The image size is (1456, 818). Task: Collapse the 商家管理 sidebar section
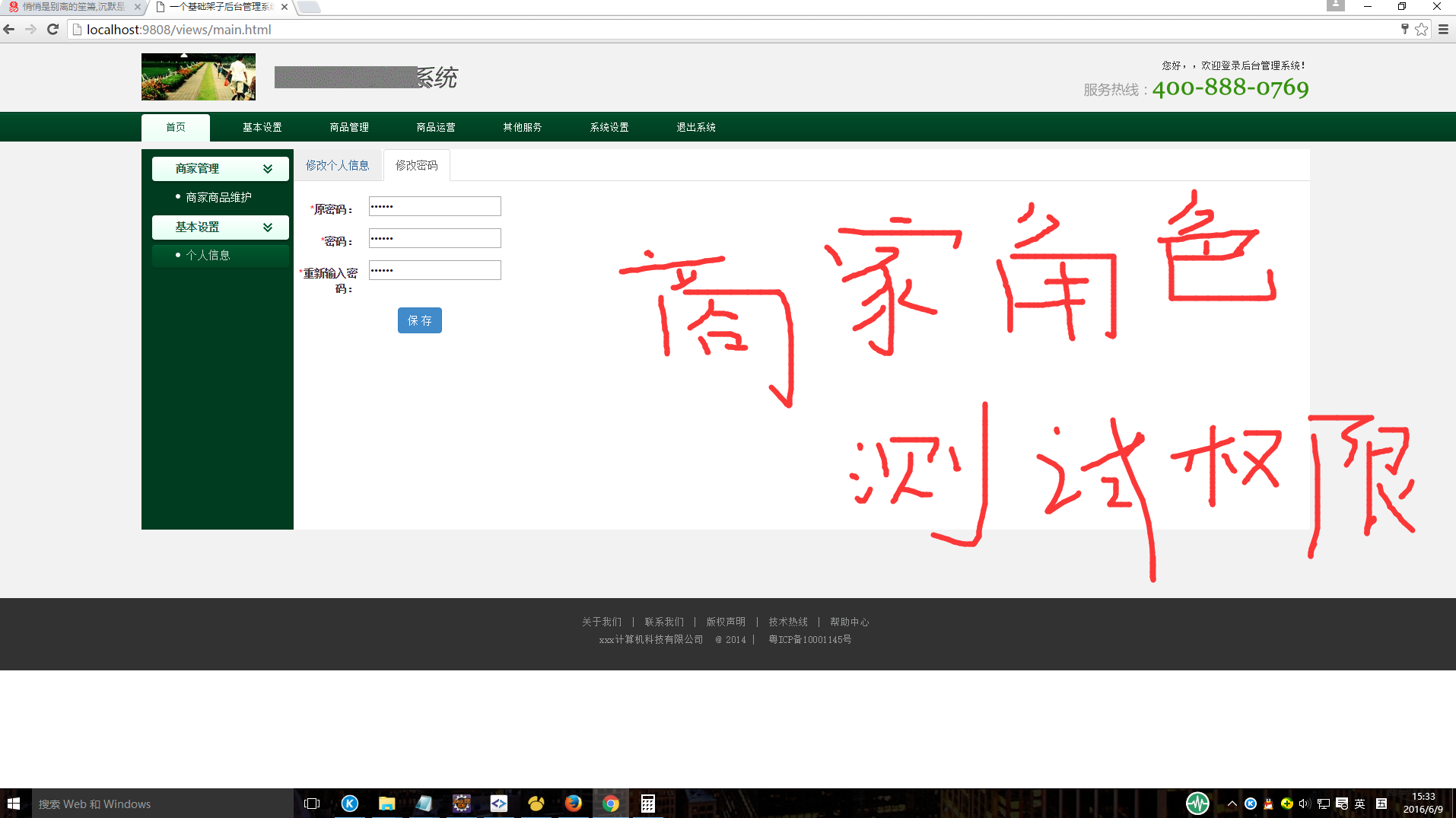(221, 169)
